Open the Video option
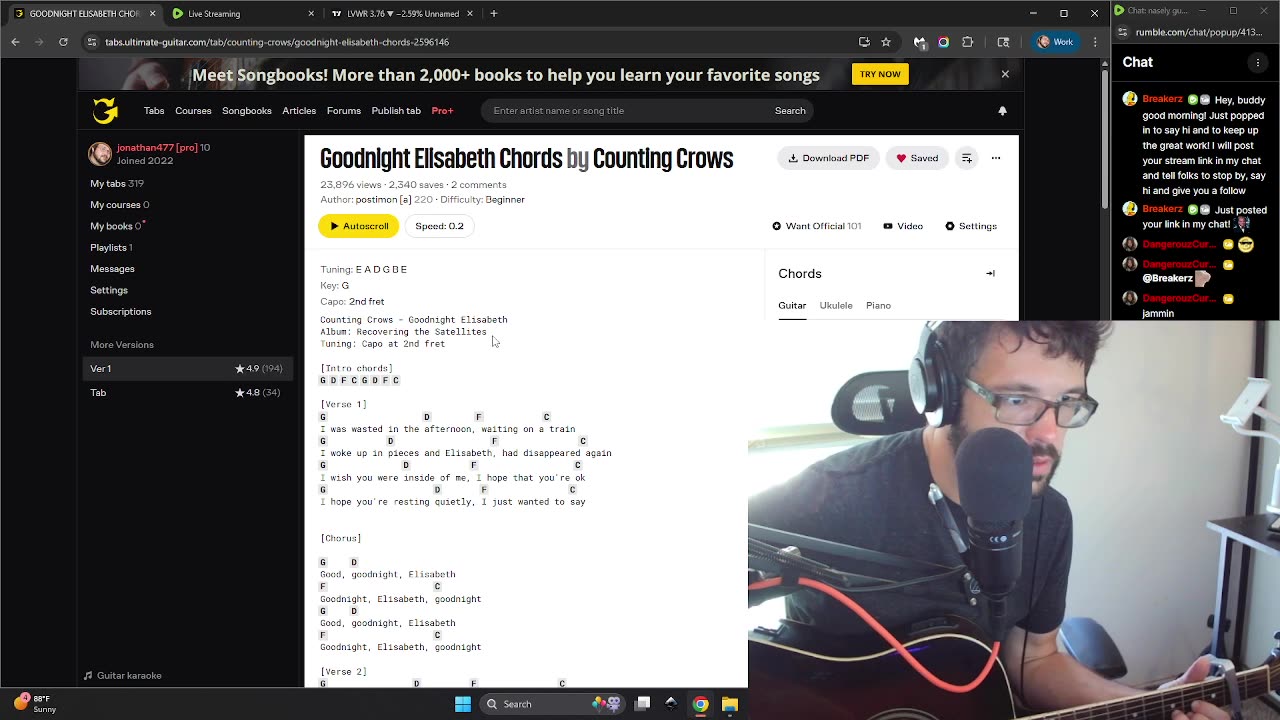This screenshot has width=1280, height=720. (903, 226)
